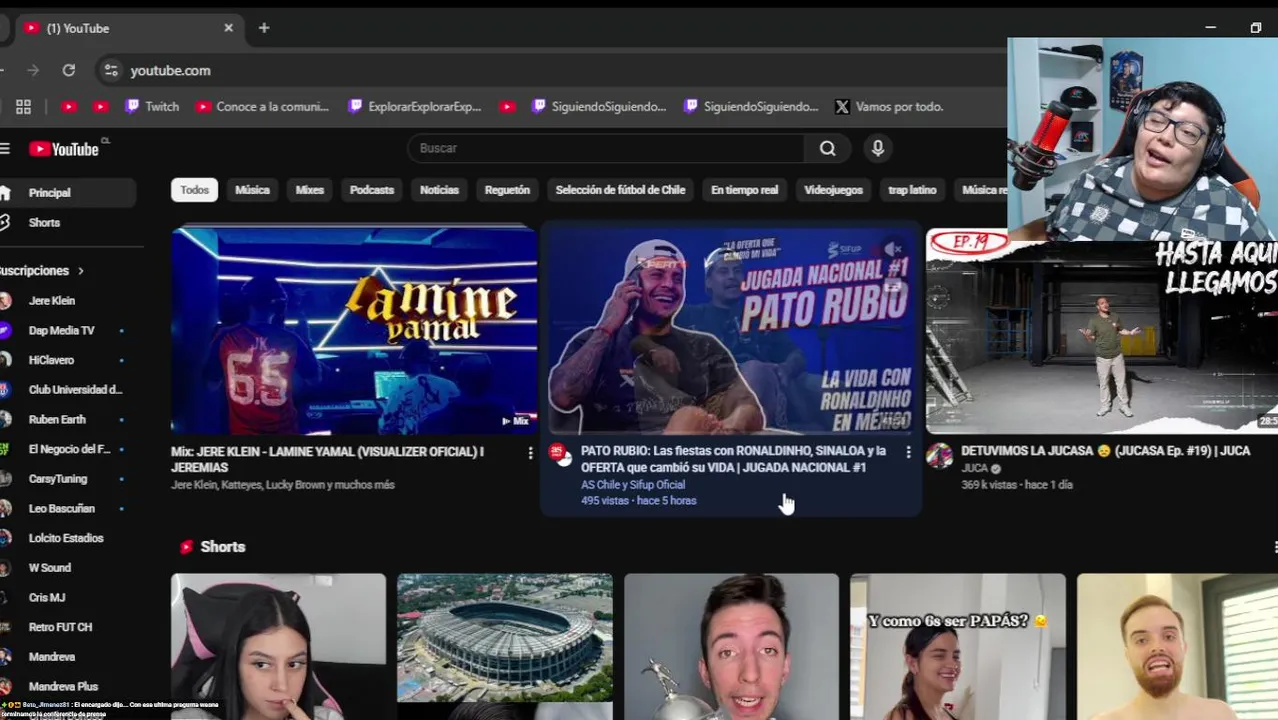
Task: Open Short of girl with cat headphones
Action: click(x=278, y=646)
